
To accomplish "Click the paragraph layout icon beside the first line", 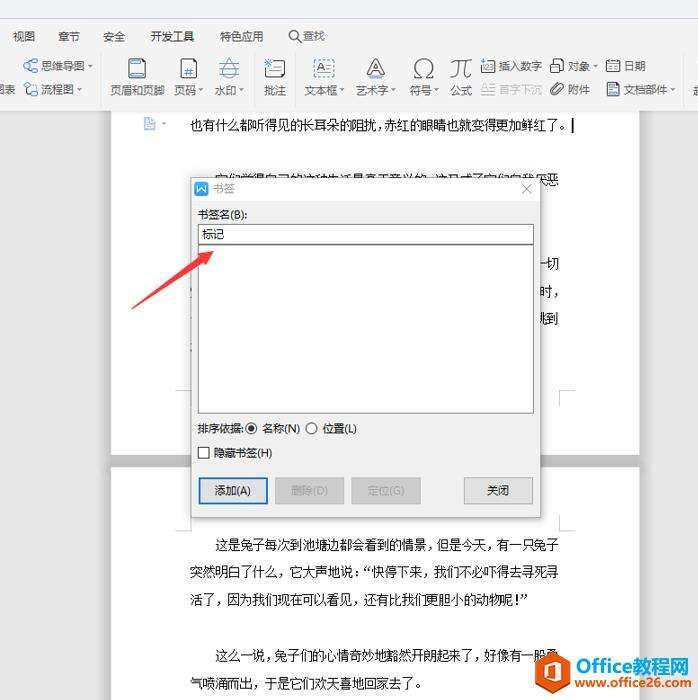I will pyautogui.click(x=150, y=124).
